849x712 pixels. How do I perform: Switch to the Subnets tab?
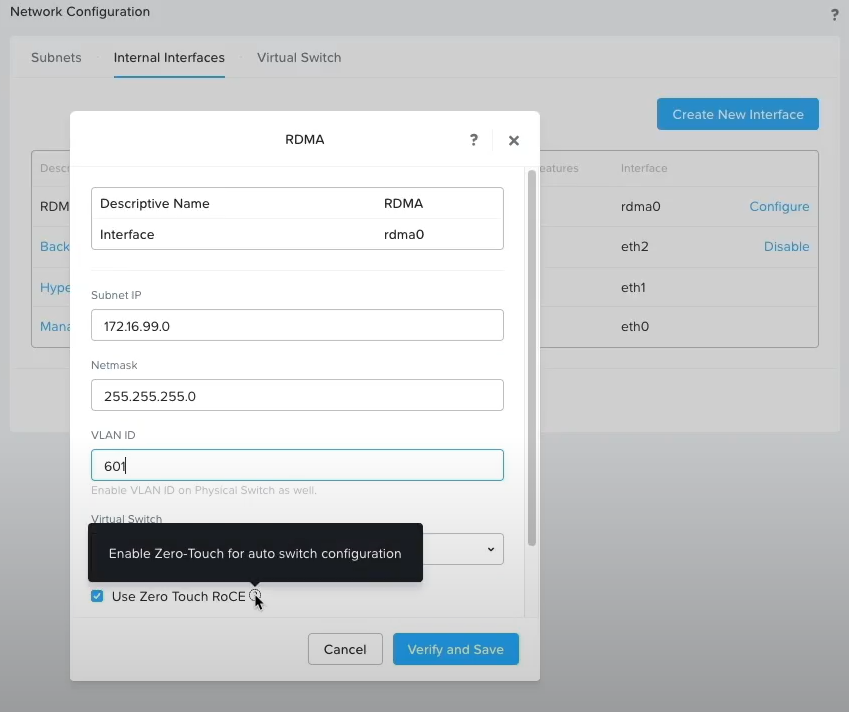pos(56,58)
